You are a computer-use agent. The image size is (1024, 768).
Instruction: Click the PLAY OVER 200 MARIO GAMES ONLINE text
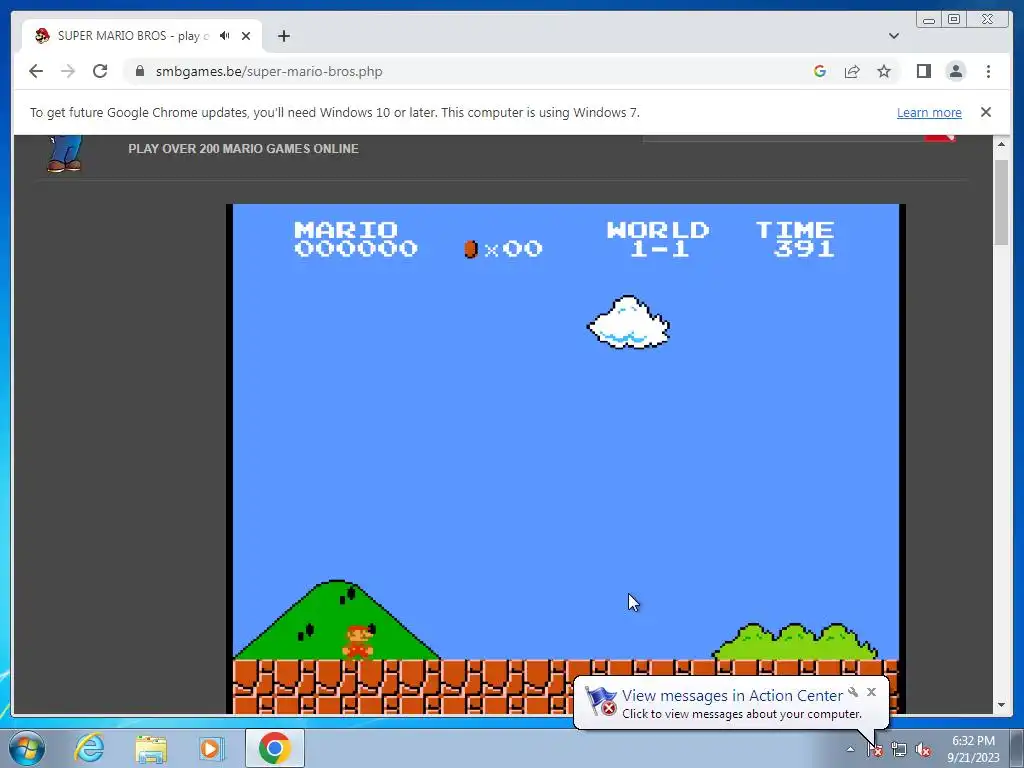tap(244, 149)
